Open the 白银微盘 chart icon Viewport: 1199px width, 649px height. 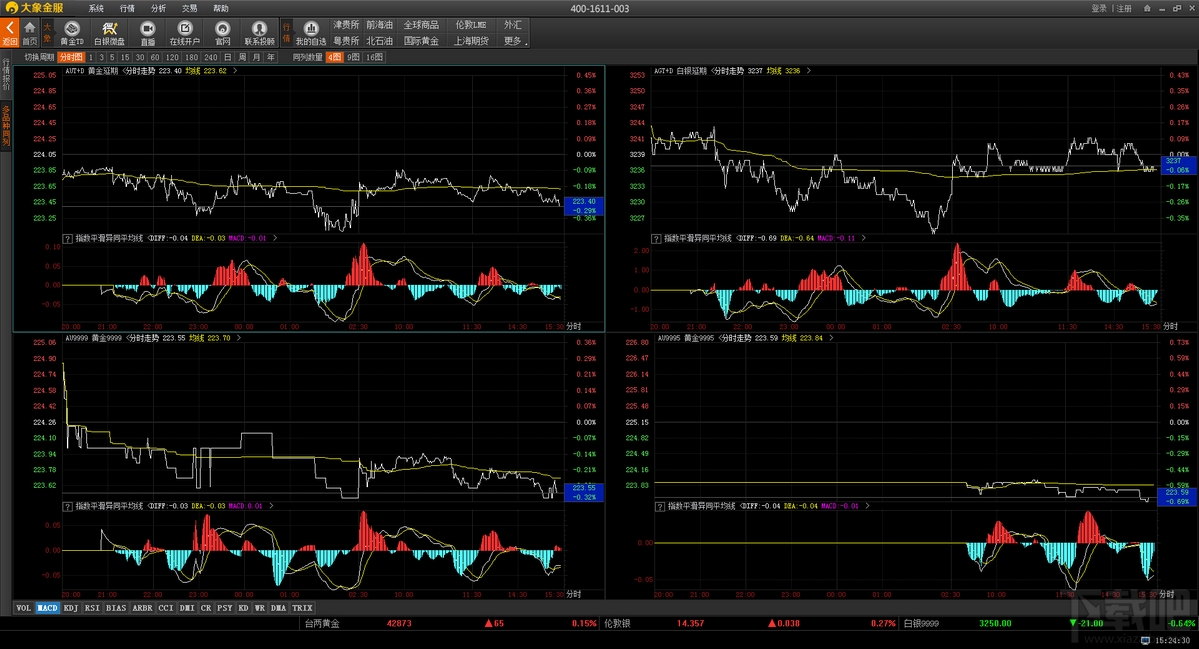(x=109, y=33)
